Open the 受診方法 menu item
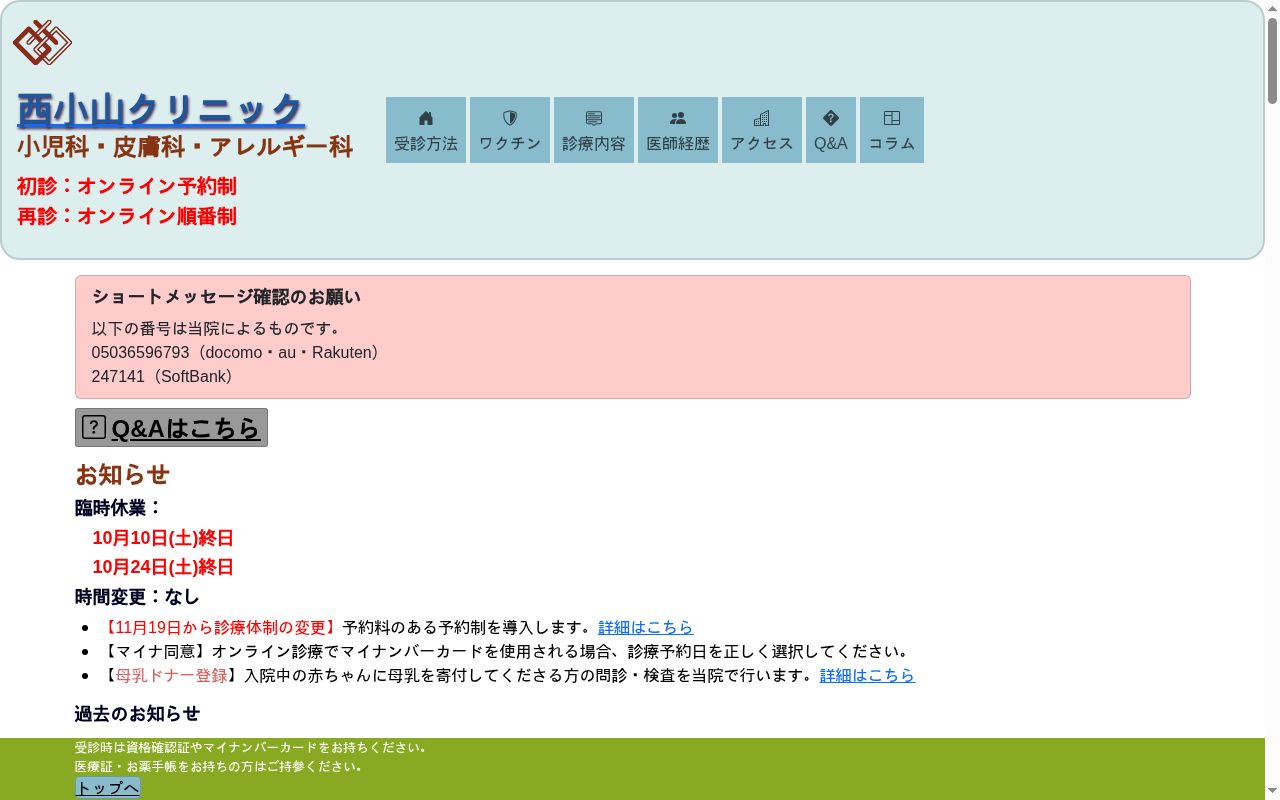 click(x=426, y=130)
